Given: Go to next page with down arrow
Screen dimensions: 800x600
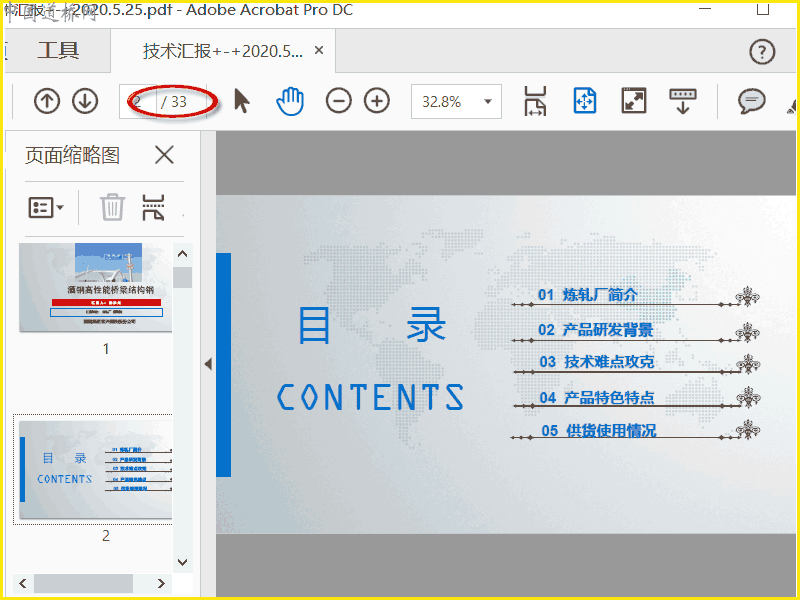Looking at the screenshot, I should tap(85, 101).
